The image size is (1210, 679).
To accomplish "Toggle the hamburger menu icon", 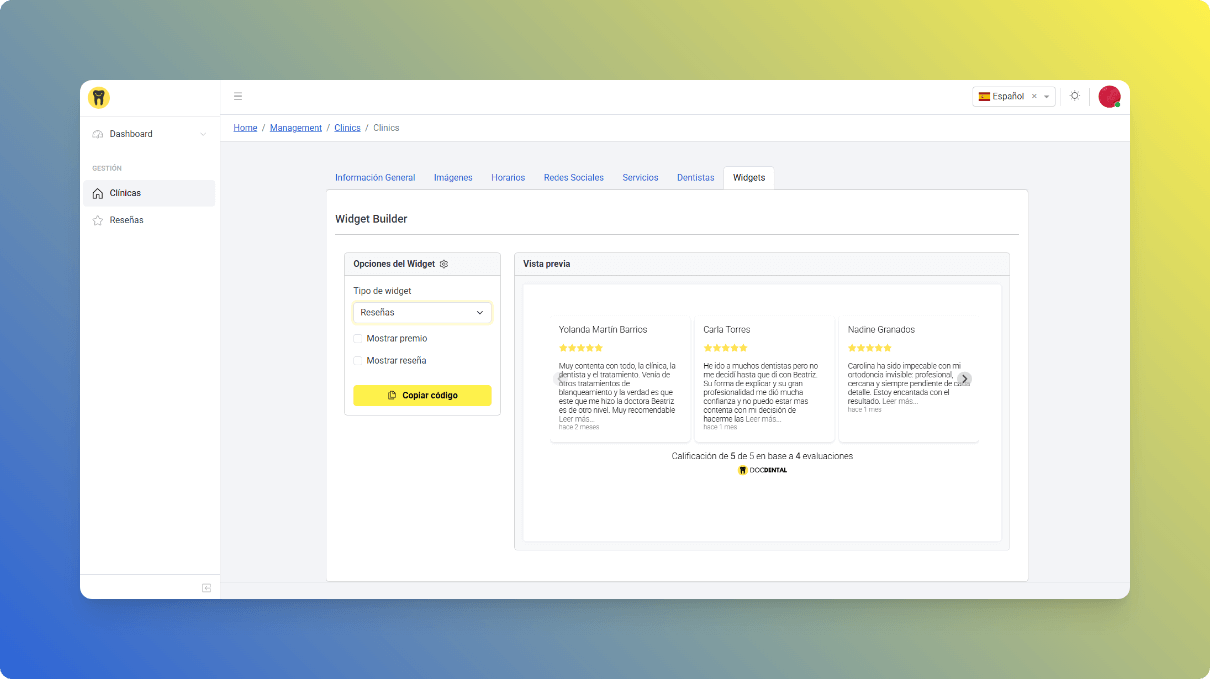I will coord(238,97).
